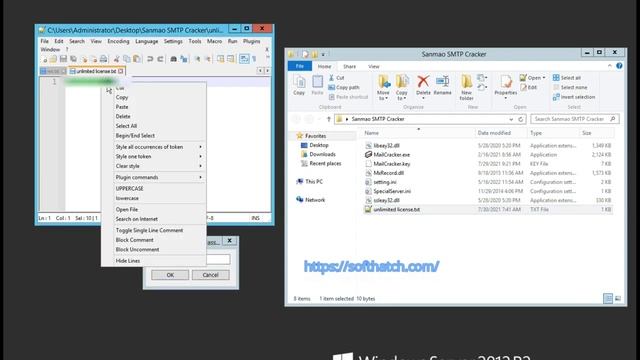640x360 pixels.
Task: Click Edit in Explorer ribbon Open group
Action: click(x=529, y=87)
